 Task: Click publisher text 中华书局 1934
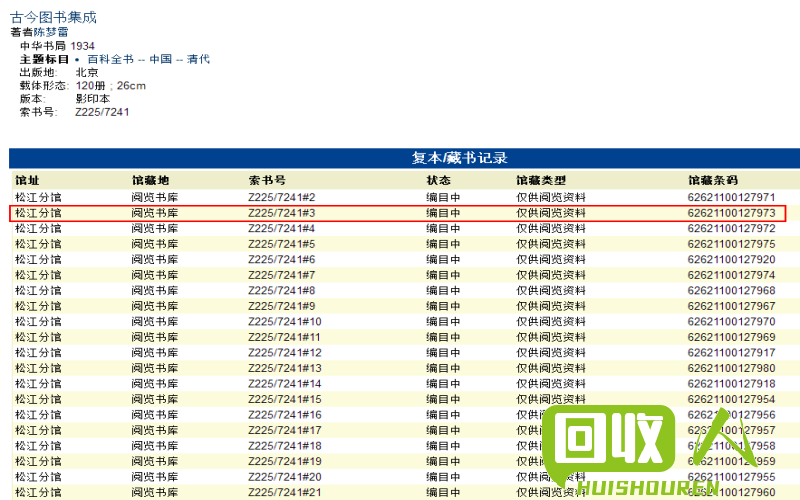coord(57,46)
